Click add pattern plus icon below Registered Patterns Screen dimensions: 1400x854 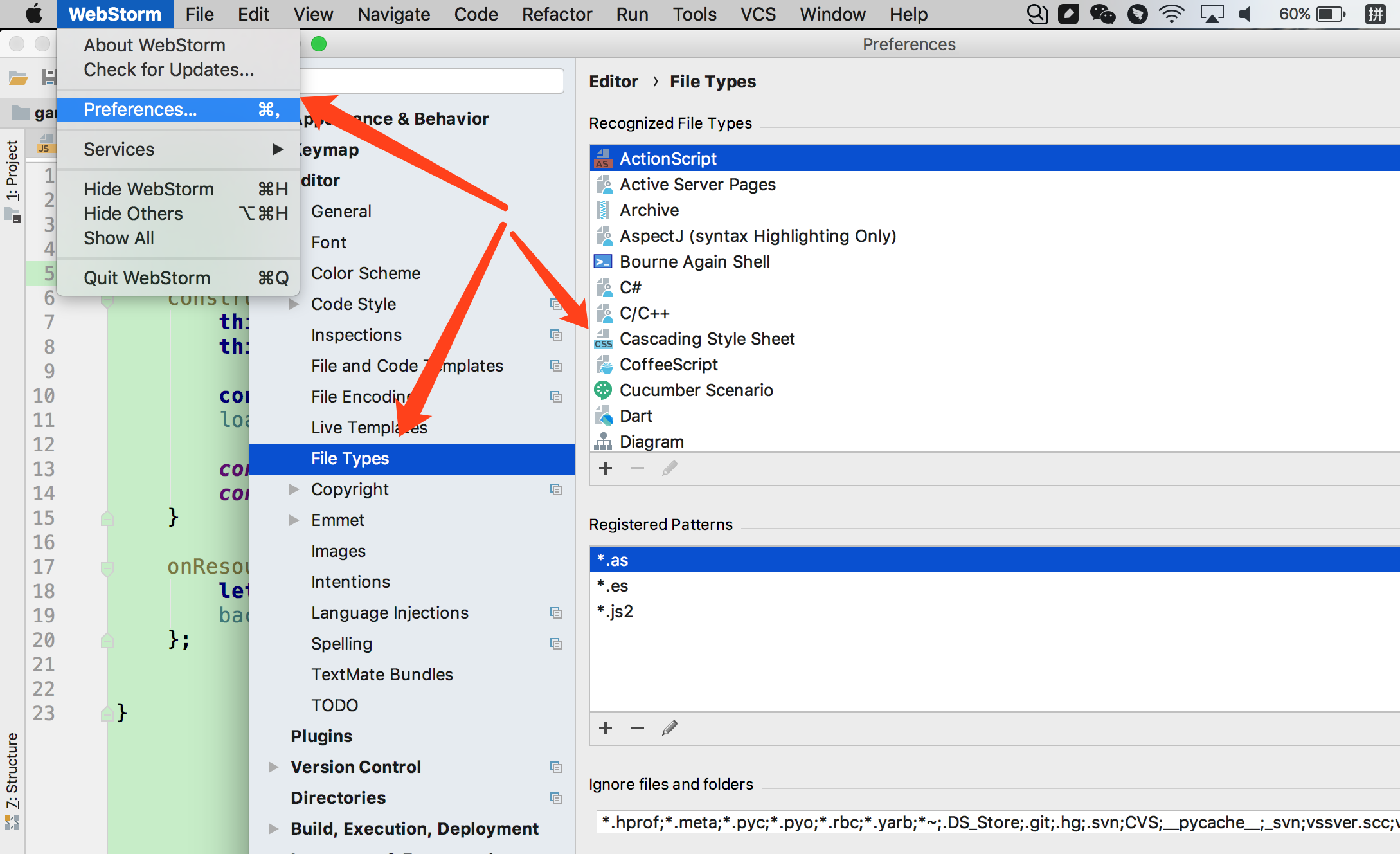pyautogui.click(x=605, y=728)
